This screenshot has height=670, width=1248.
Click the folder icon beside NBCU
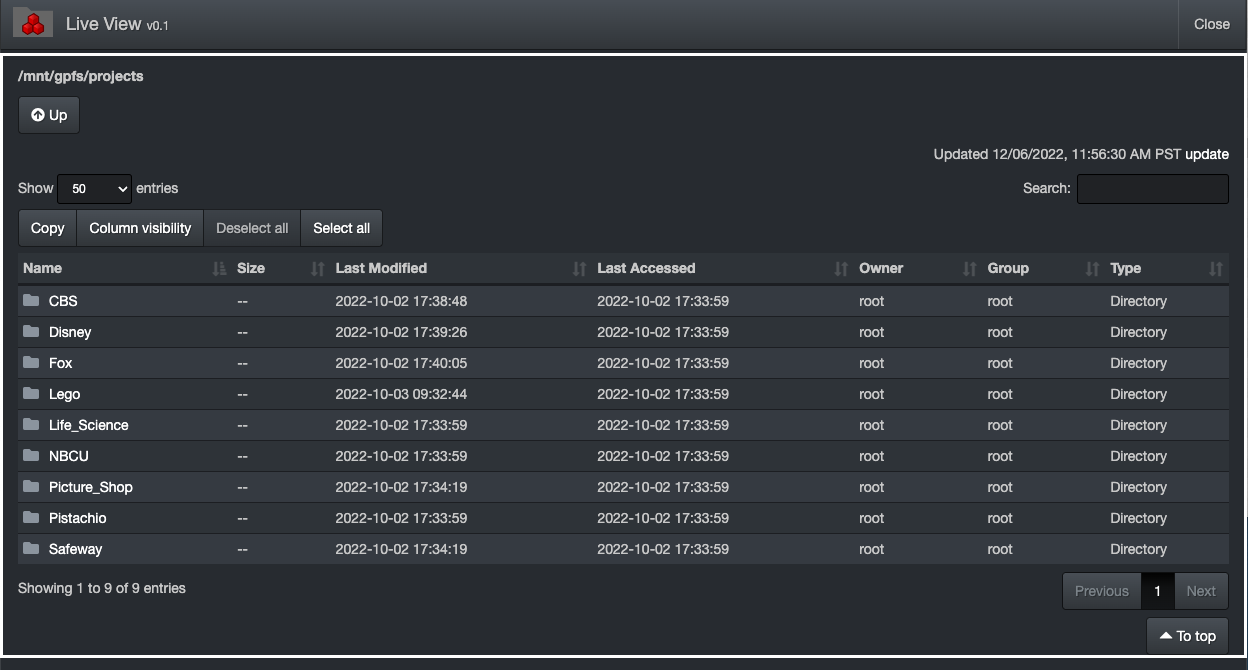31,455
